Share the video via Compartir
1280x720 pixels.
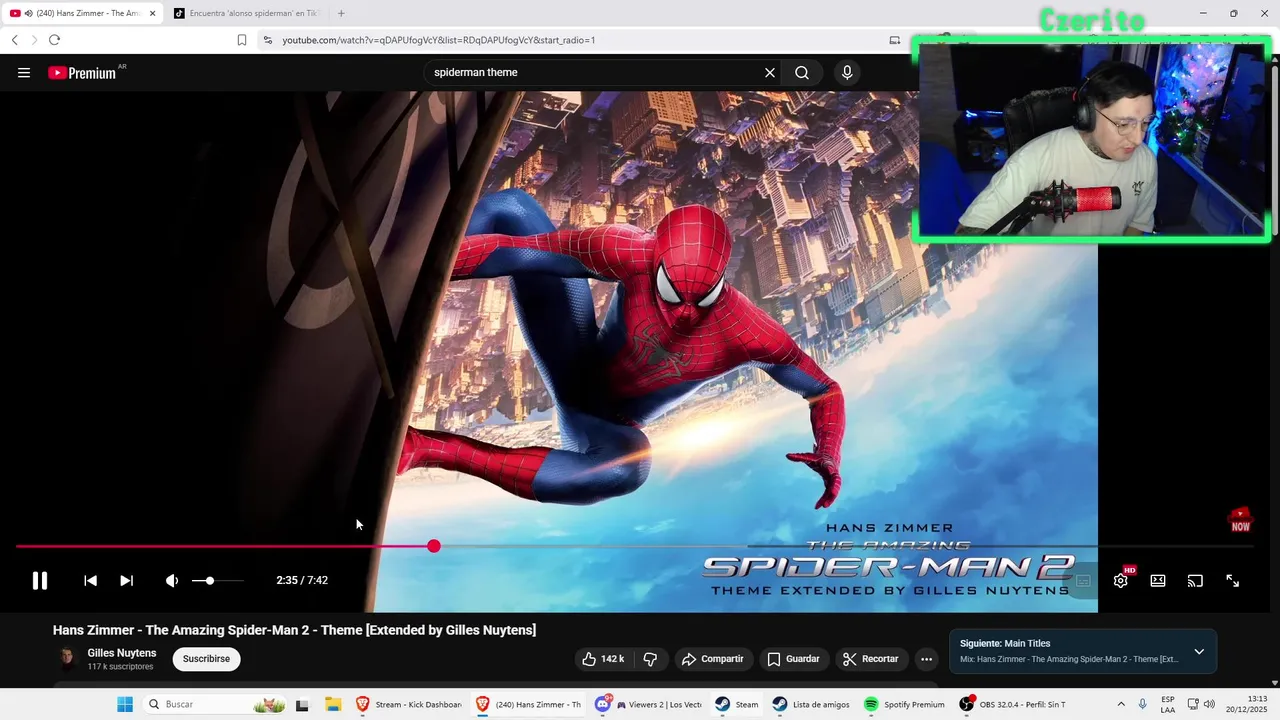[712, 659]
